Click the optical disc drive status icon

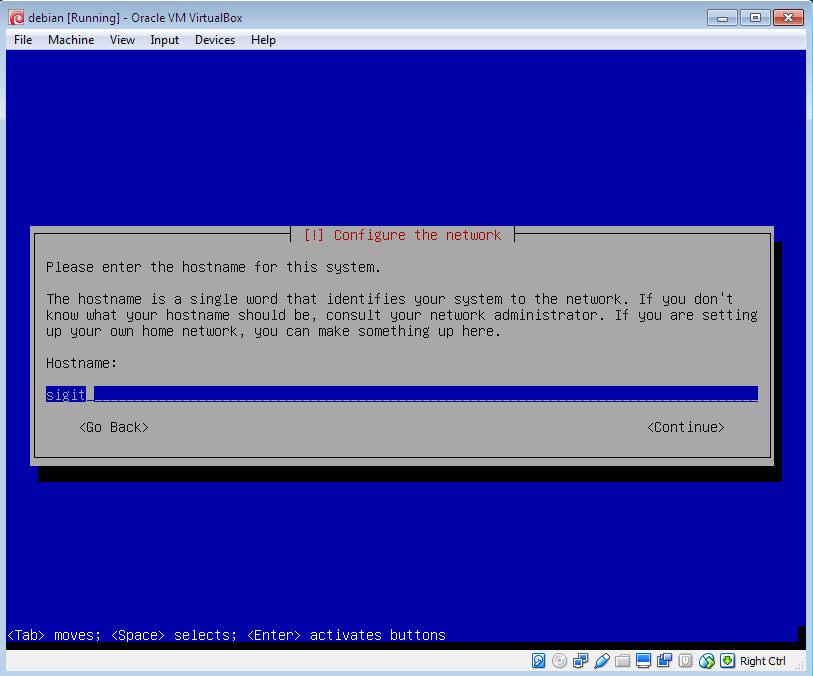[559, 660]
